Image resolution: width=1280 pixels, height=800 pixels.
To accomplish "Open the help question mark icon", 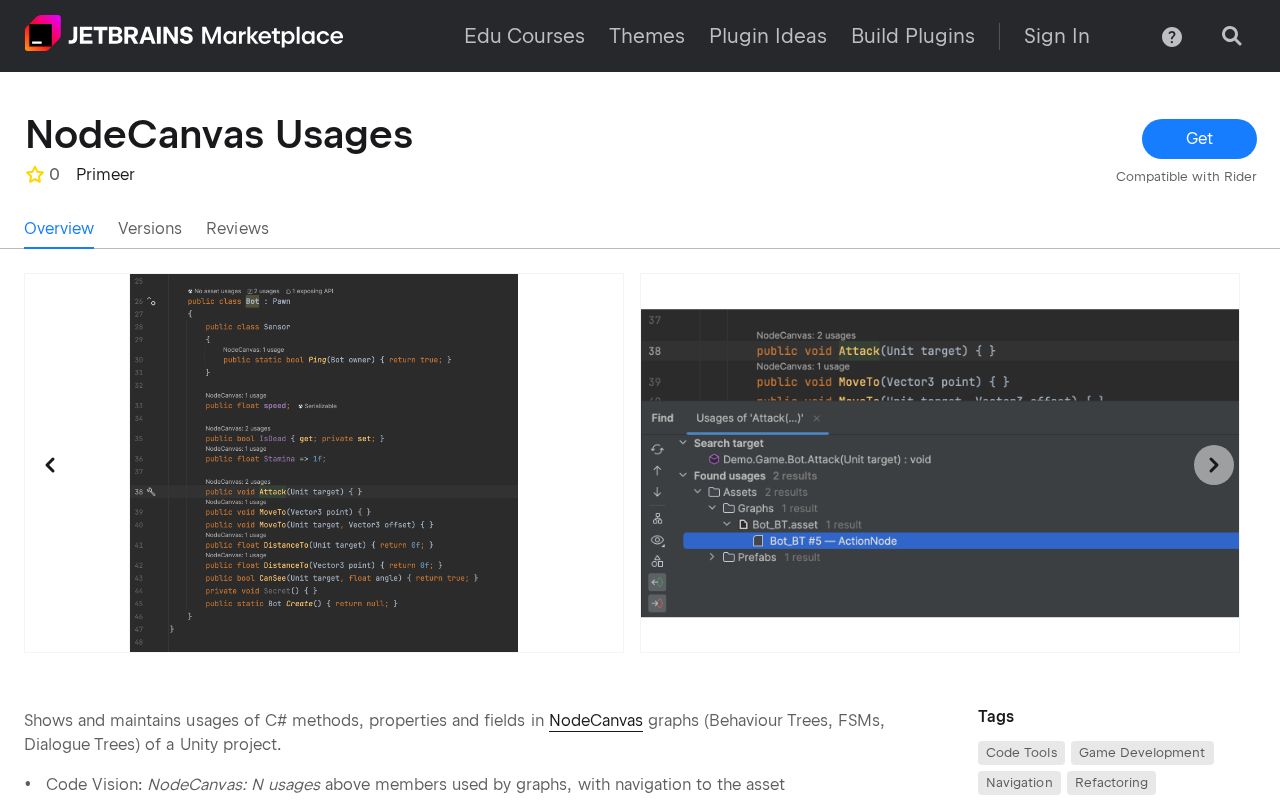I will coord(1172,37).
